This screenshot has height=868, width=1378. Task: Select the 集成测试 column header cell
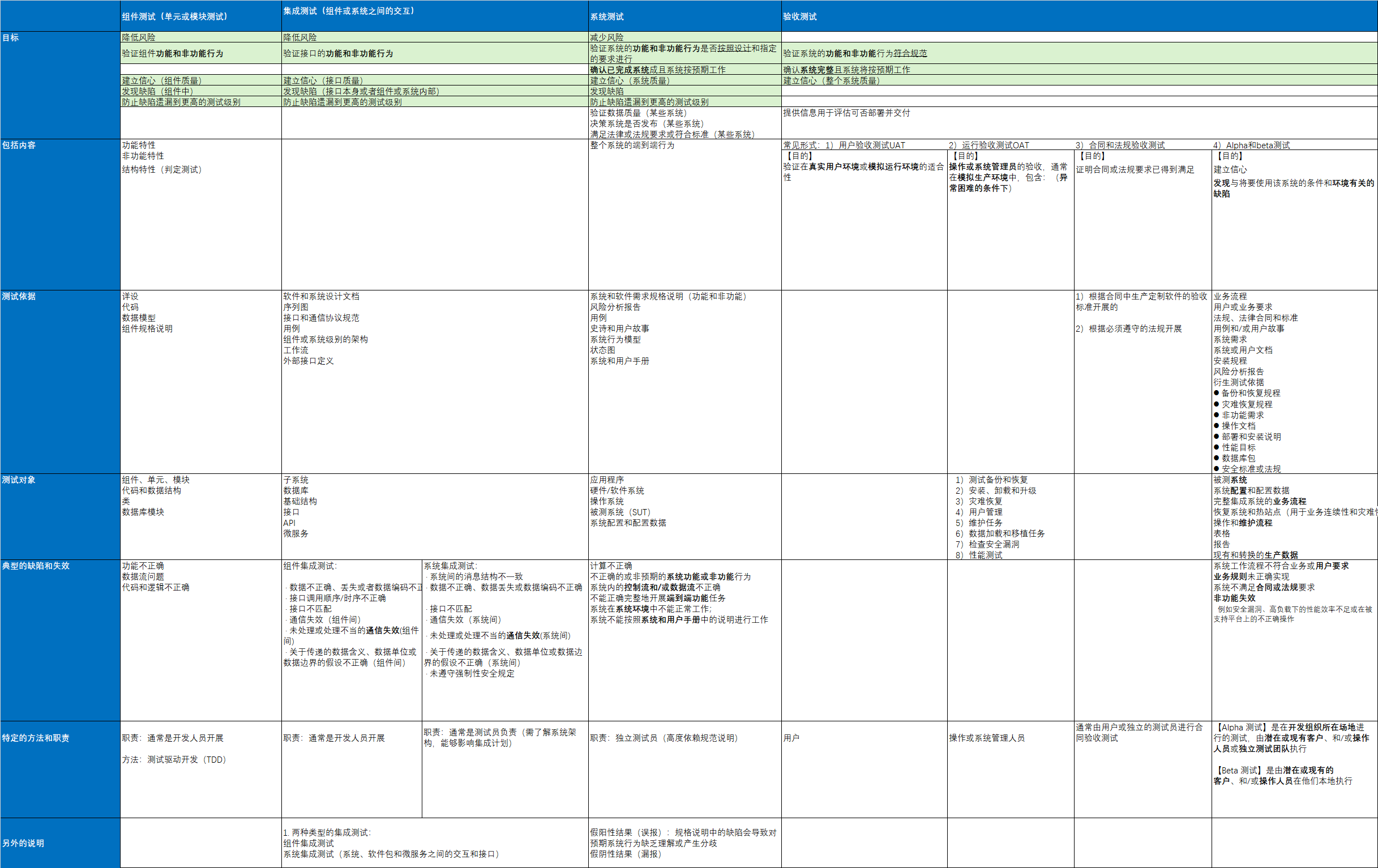tap(349, 11)
